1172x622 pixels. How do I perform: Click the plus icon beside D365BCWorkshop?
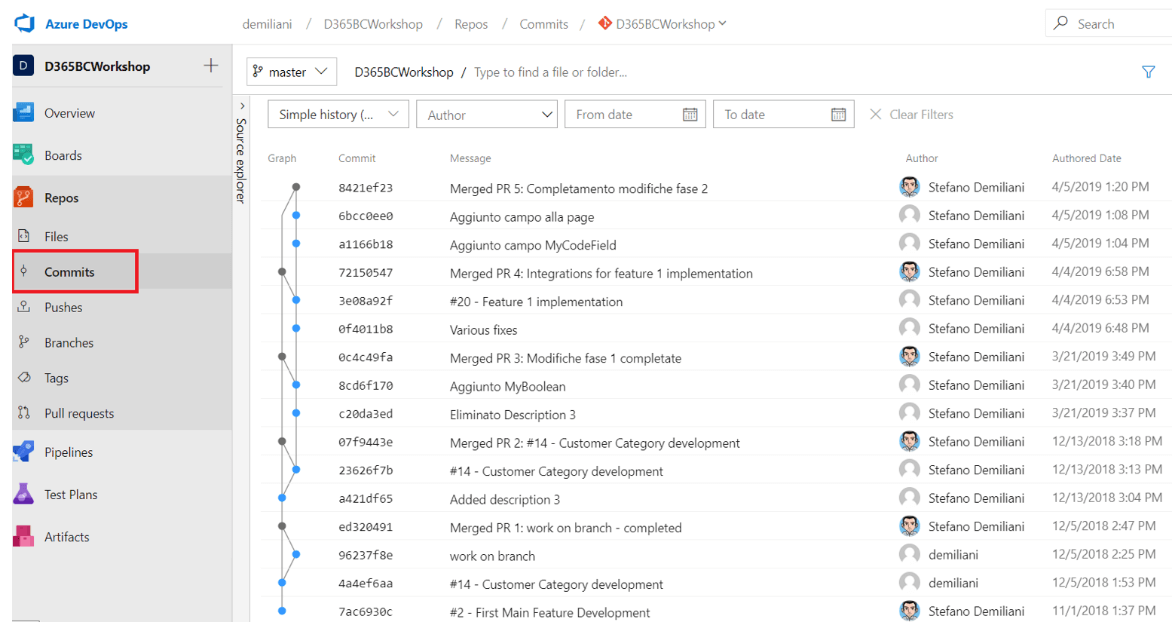210,66
